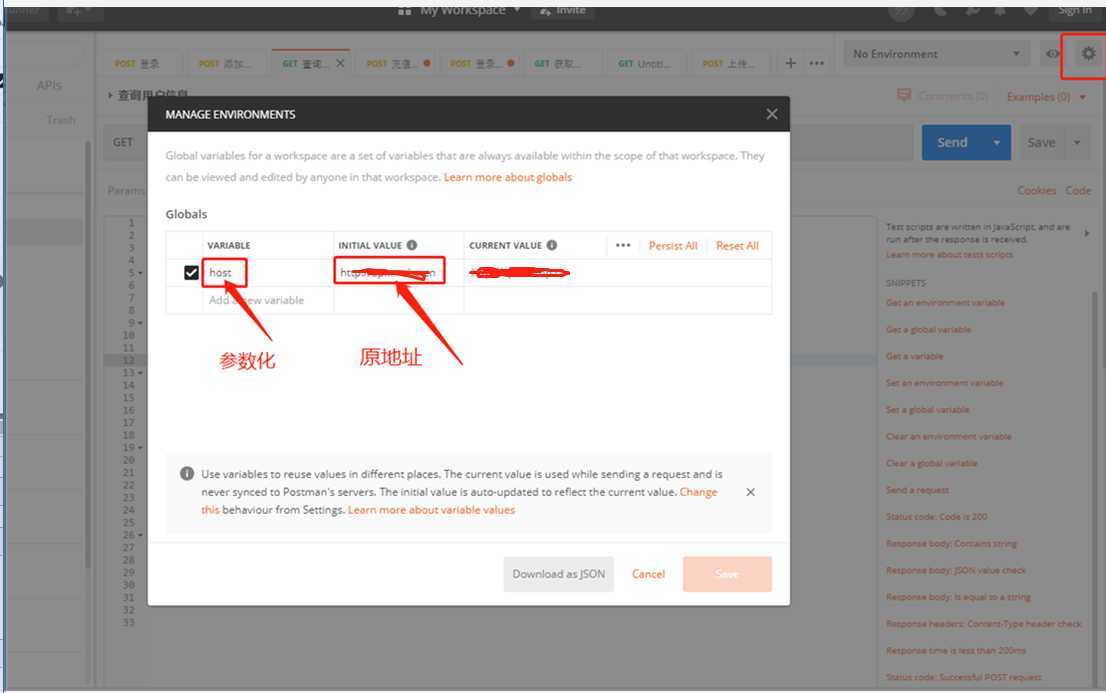Open the GET method dropdown

click(123, 143)
